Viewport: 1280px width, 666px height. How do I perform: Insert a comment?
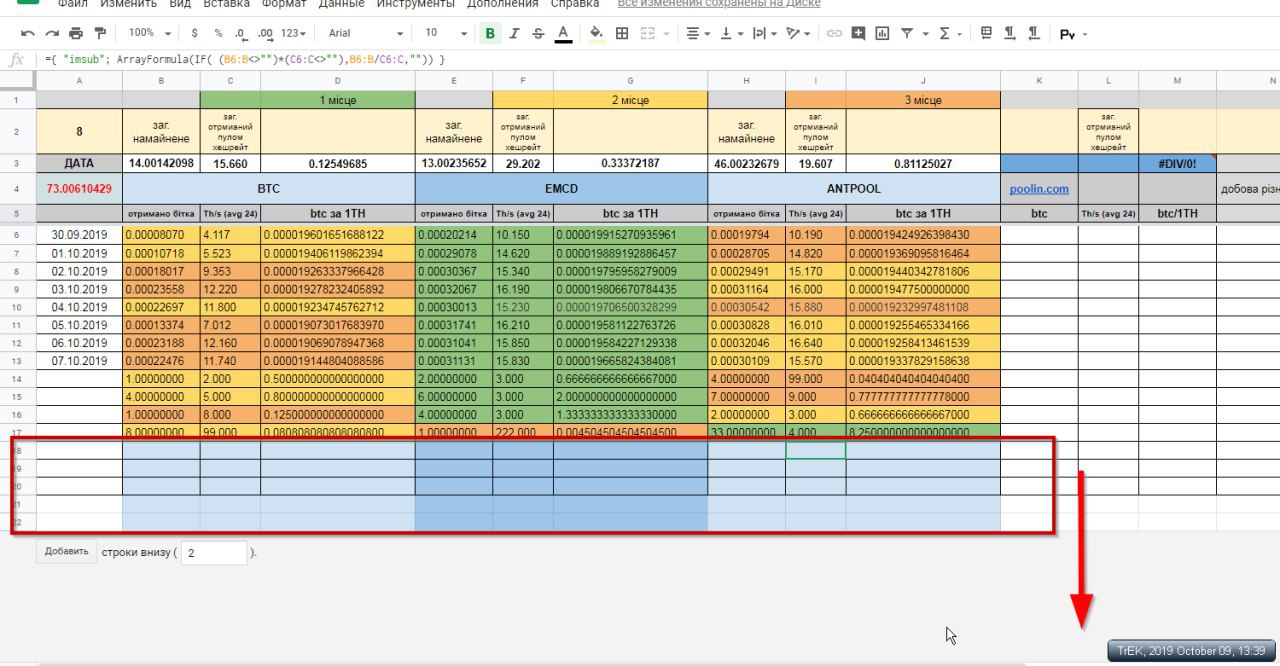[x=858, y=33]
